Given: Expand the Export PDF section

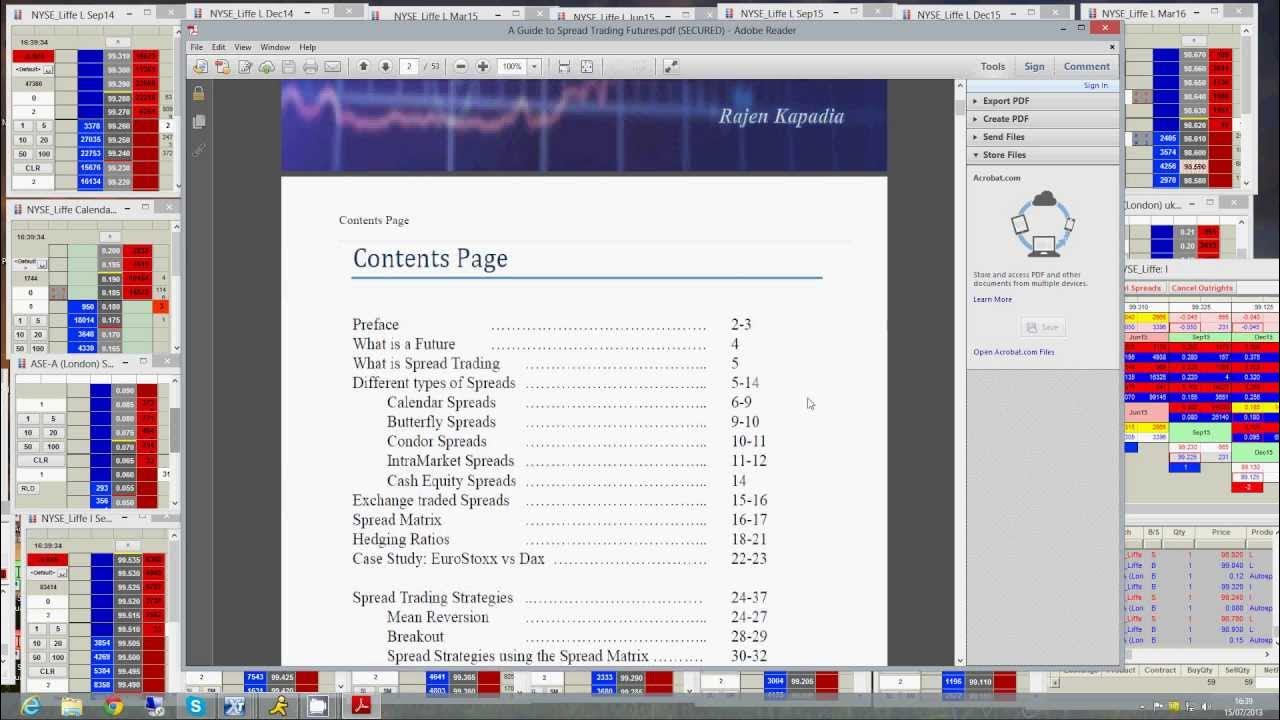Looking at the screenshot, I should [1042, 101].
